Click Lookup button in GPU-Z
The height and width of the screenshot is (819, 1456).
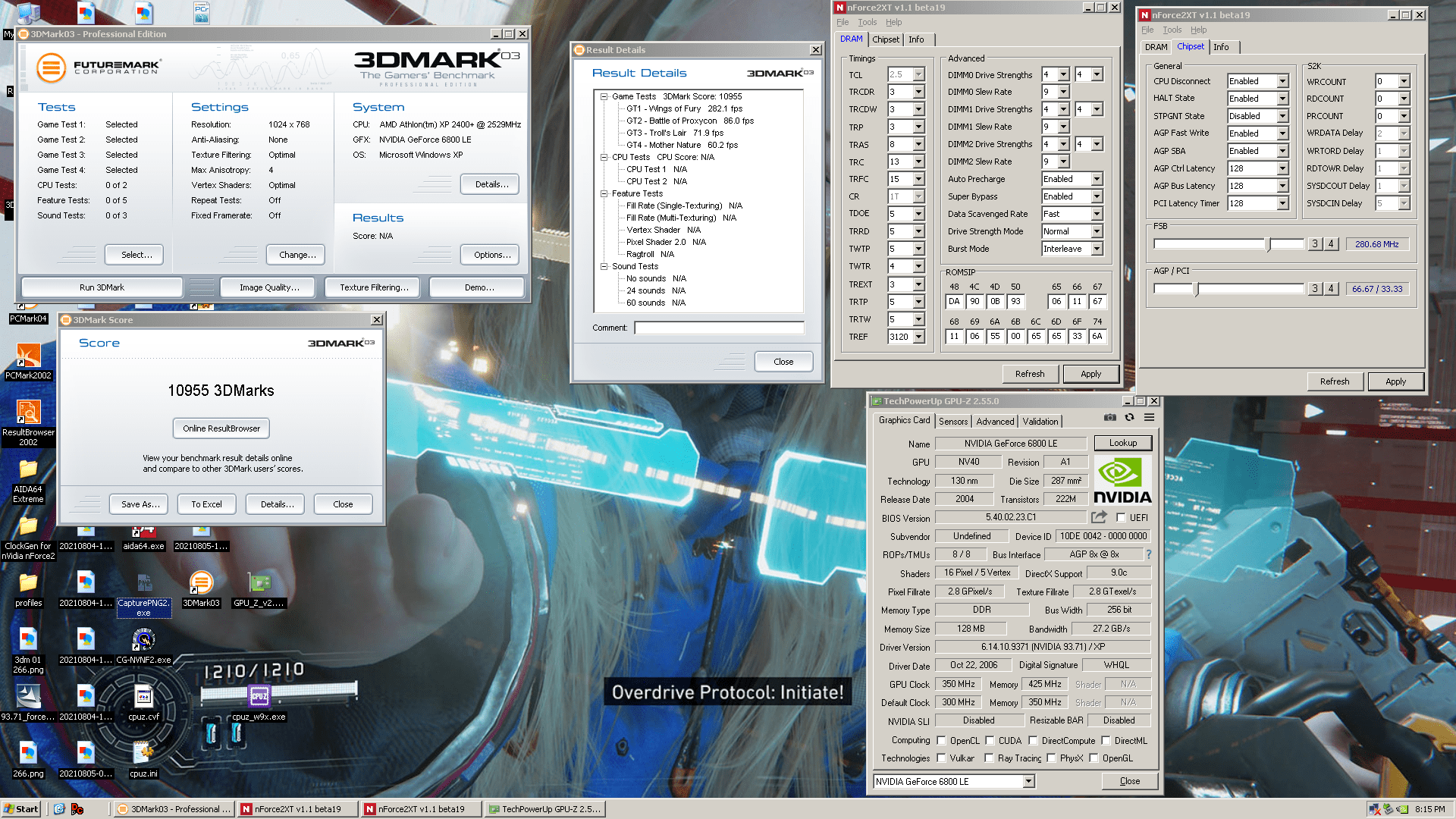(x=1122, y=443)
